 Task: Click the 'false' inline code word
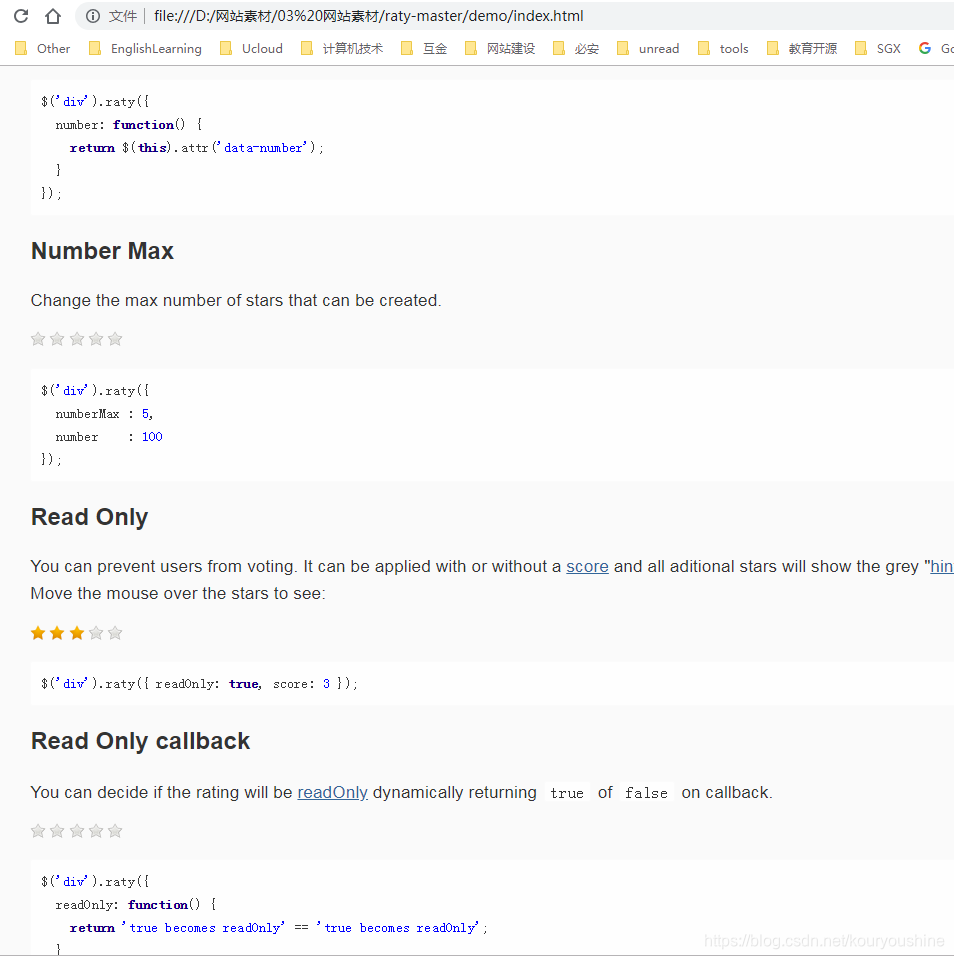coord(646,793)
